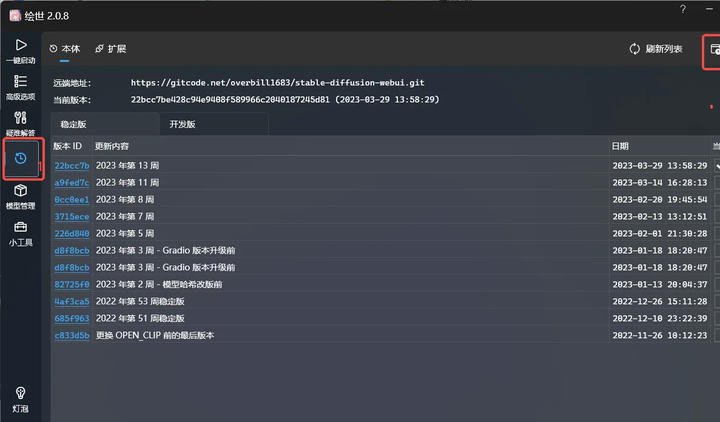This screenshot has height=422, width=720.
Task: Click the 版本 ID column header
Action: pos(67,146)
